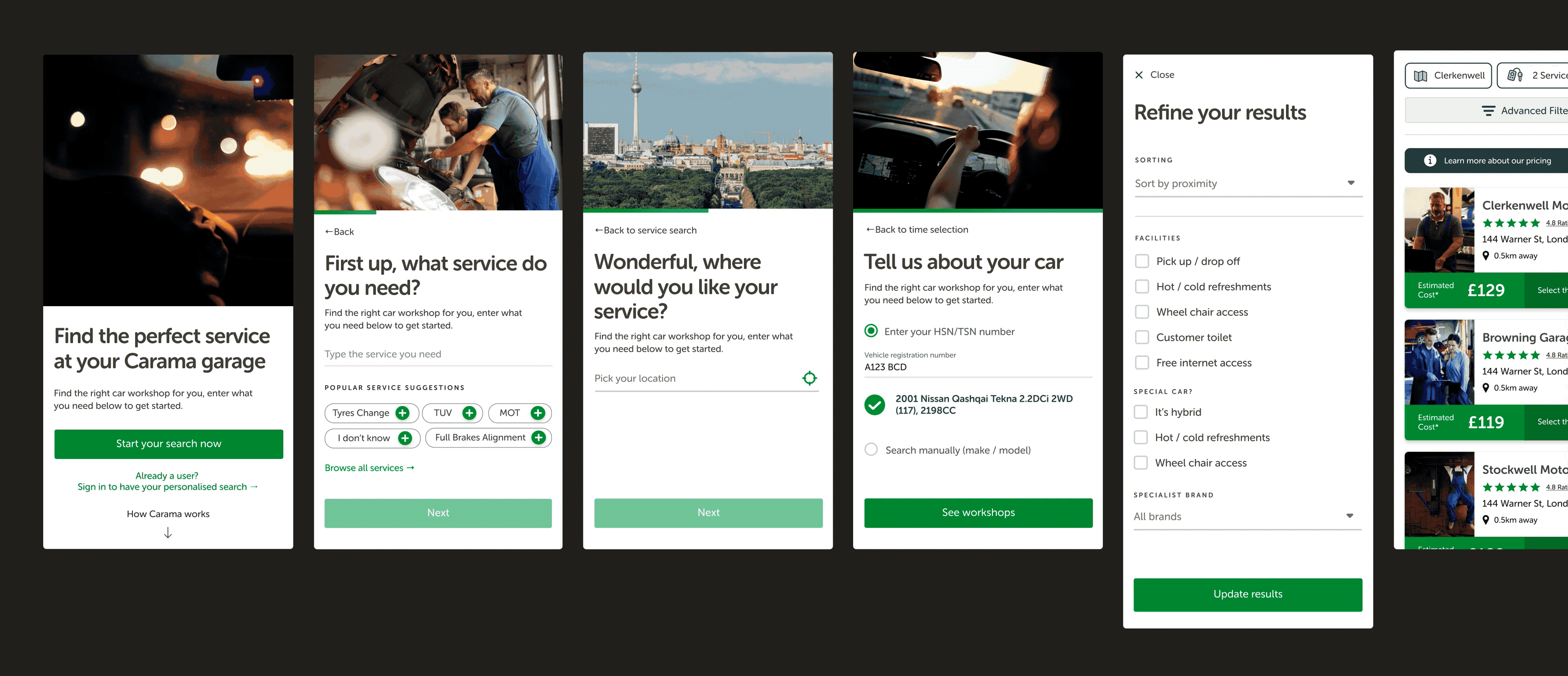Tick the It's hybrid checkbox

tap(1141, 411)
